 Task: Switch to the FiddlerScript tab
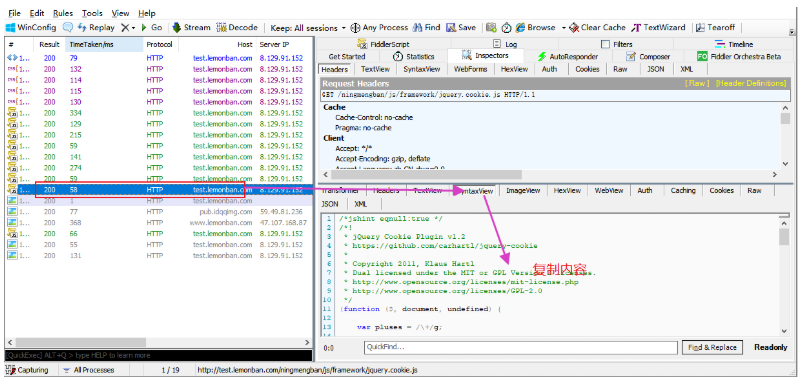click(x=384, y=44)
